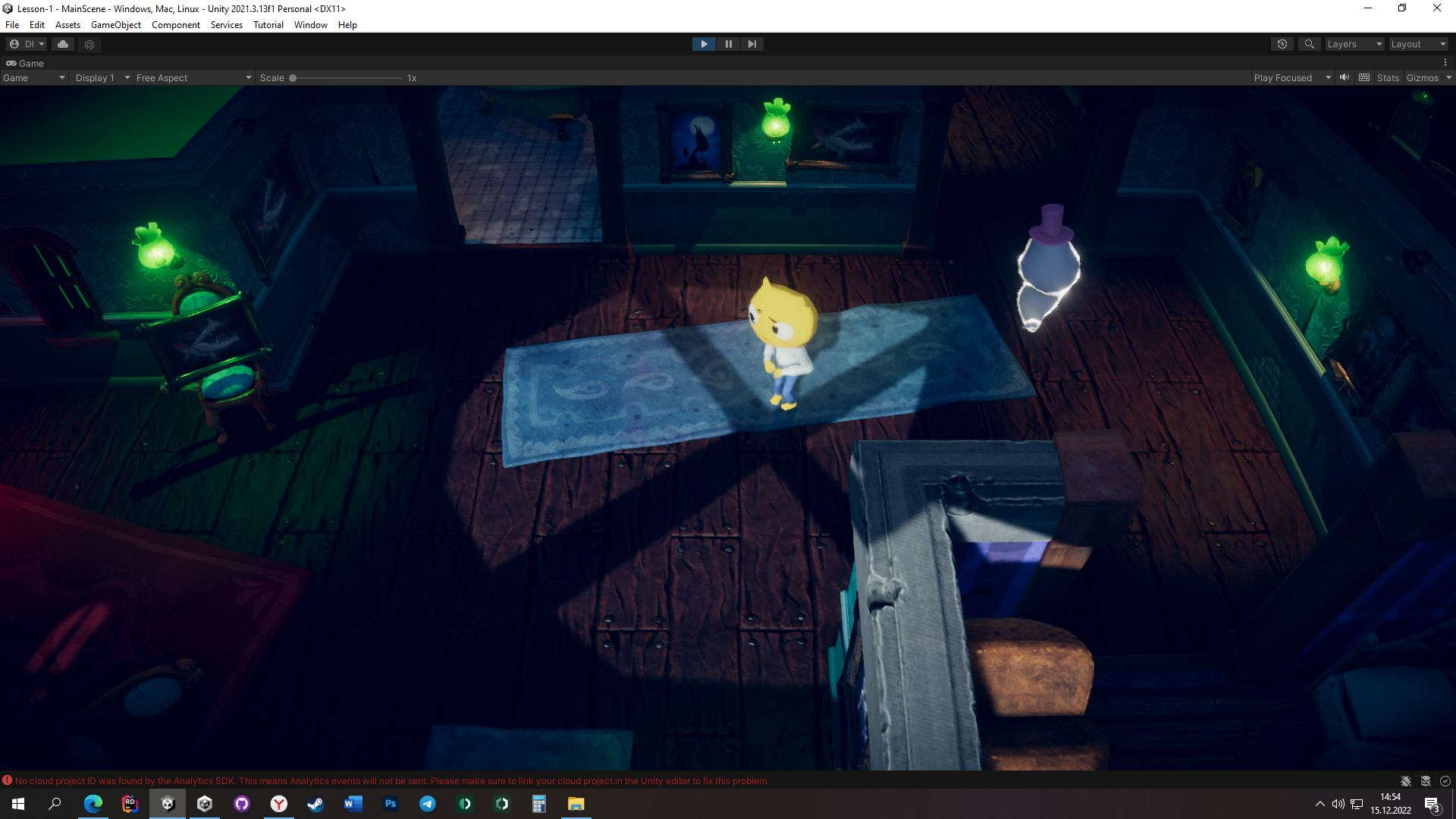The width and height of the screenshot is (1456, 819).
Task: Select Free Aspect ratio dropdown
Action: point(190,77)
